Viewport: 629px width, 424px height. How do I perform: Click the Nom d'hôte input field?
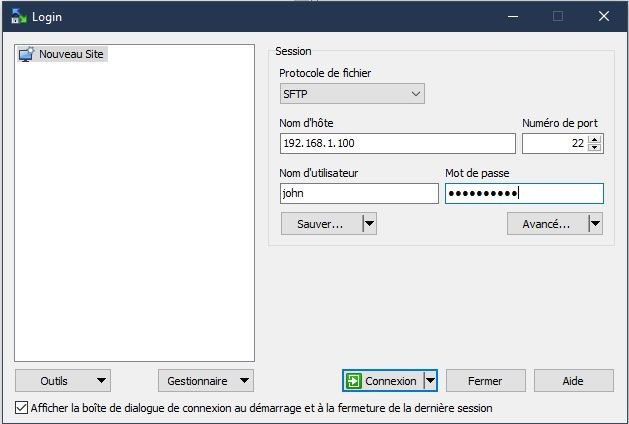point(397,144)
